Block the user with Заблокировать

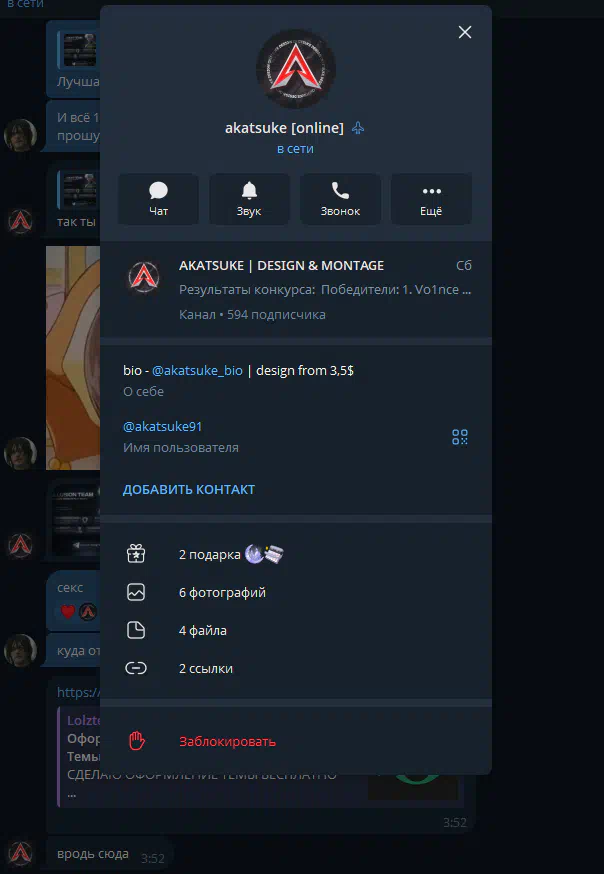click(227, 741)
